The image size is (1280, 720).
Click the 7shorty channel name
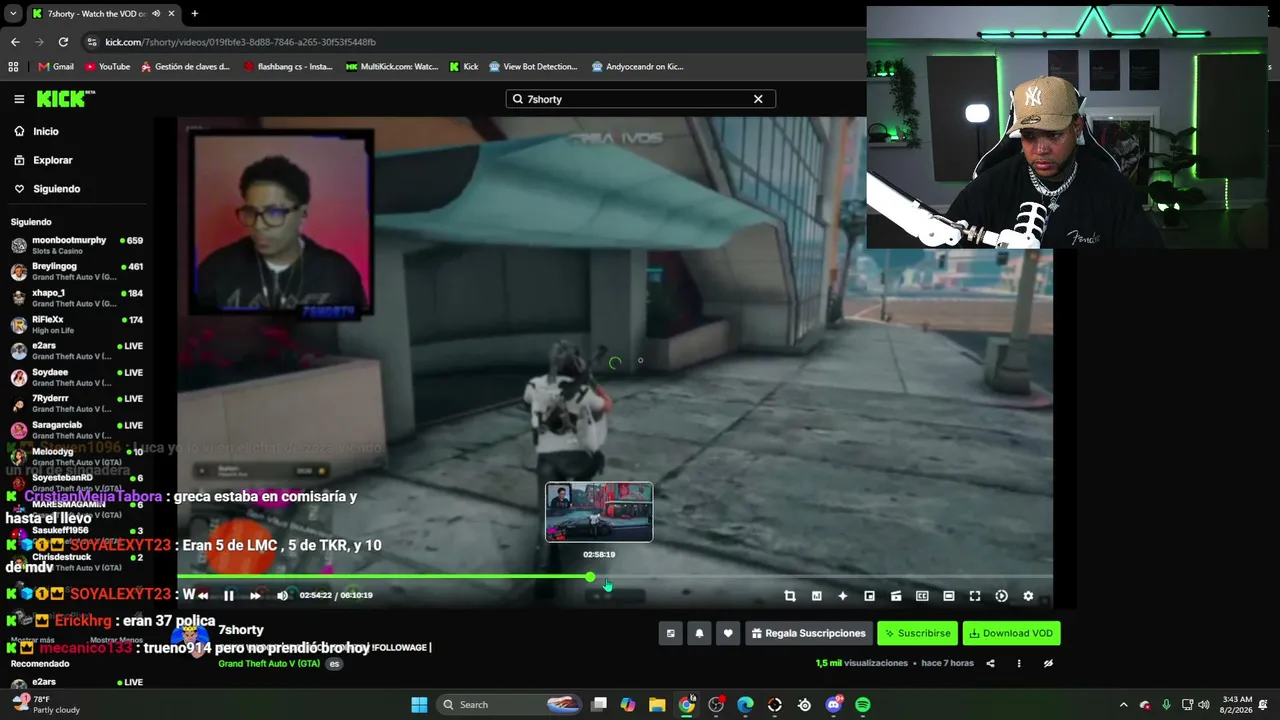click(241, 630)
